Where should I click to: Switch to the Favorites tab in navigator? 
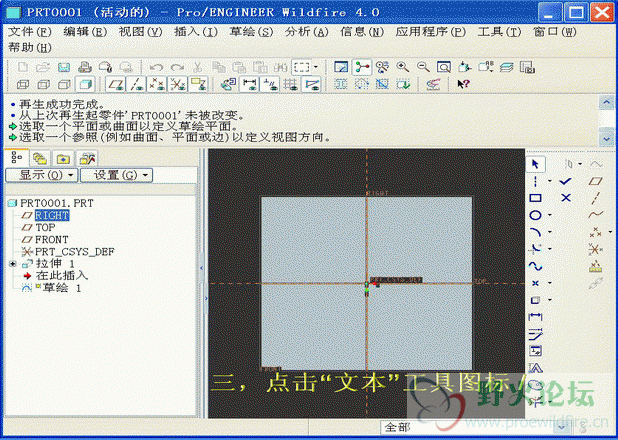click(63, 159)
